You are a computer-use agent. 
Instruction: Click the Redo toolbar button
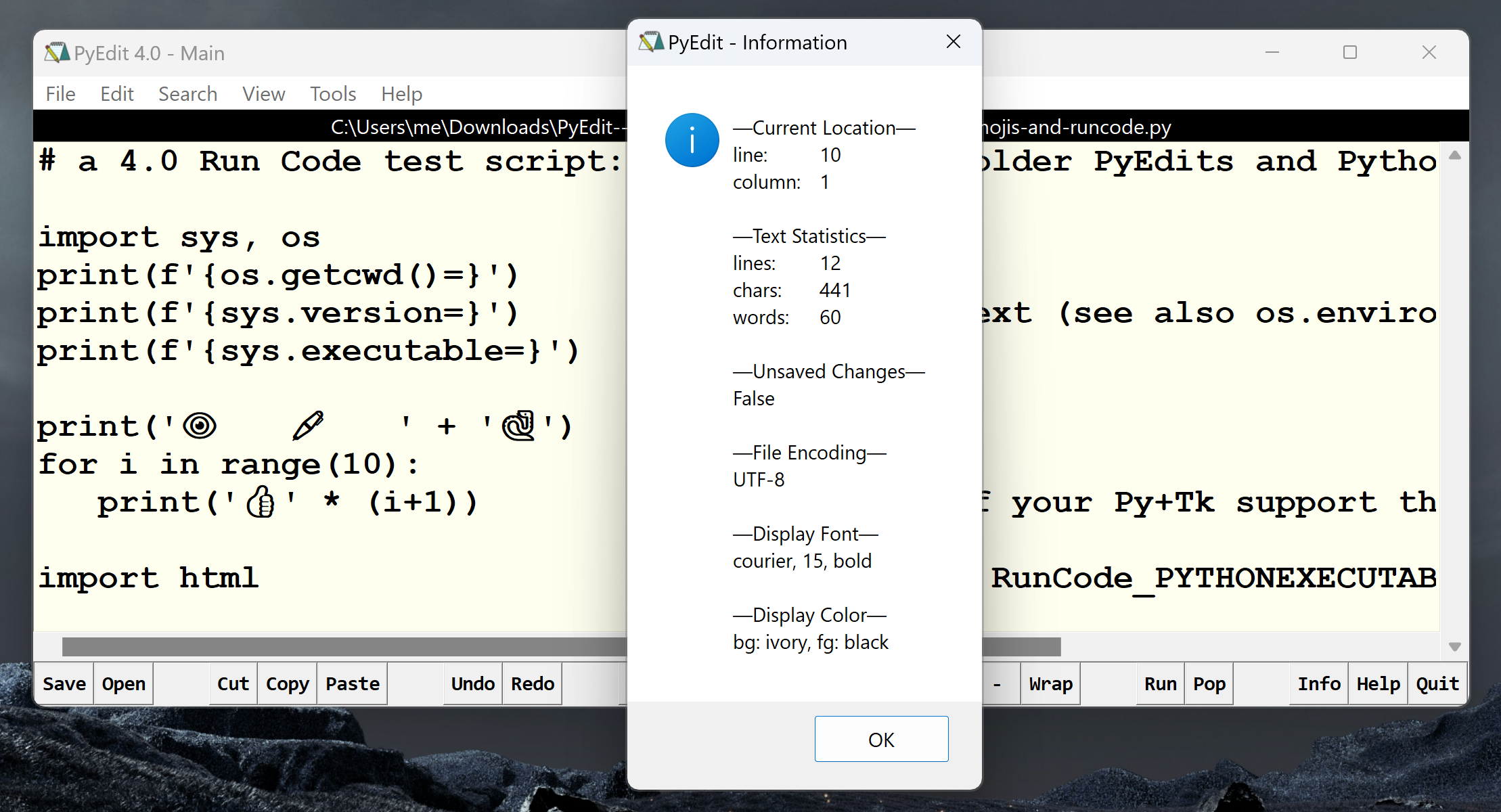[x=533, y=683]
